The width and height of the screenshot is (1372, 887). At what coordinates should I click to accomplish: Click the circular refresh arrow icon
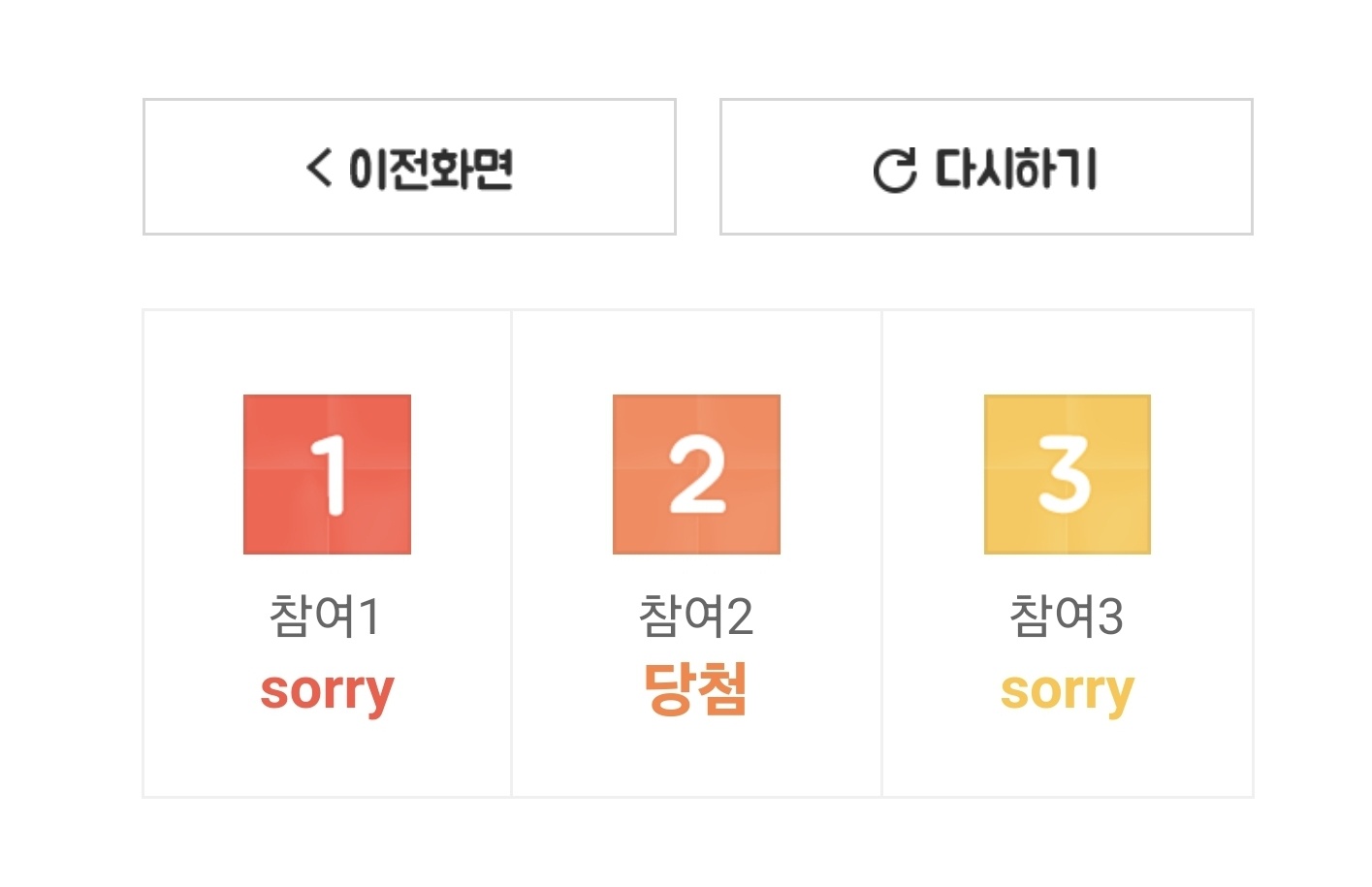coord(894,171)
